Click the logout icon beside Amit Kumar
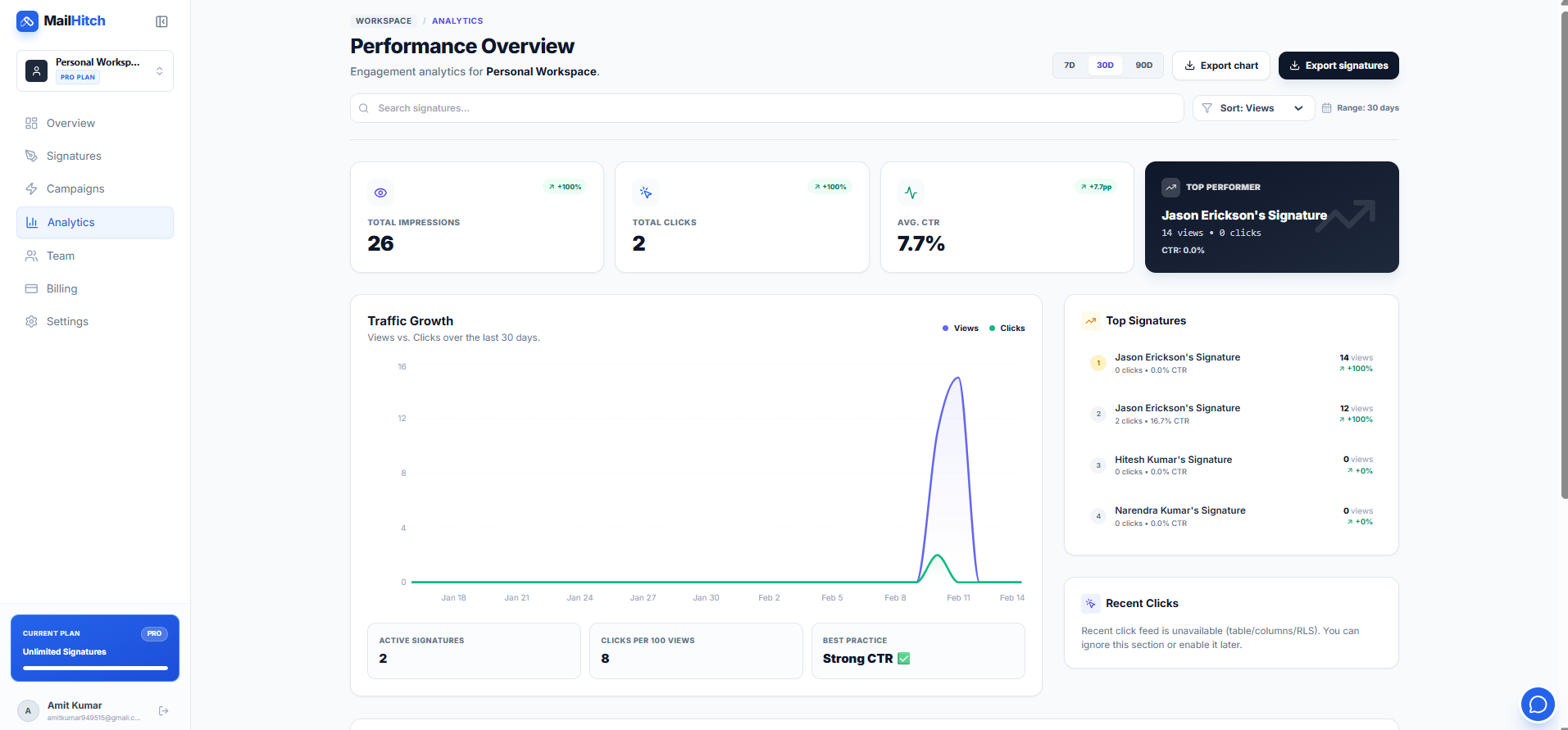Viewport: 1568px width, 730px height. (x=163, y=710)
